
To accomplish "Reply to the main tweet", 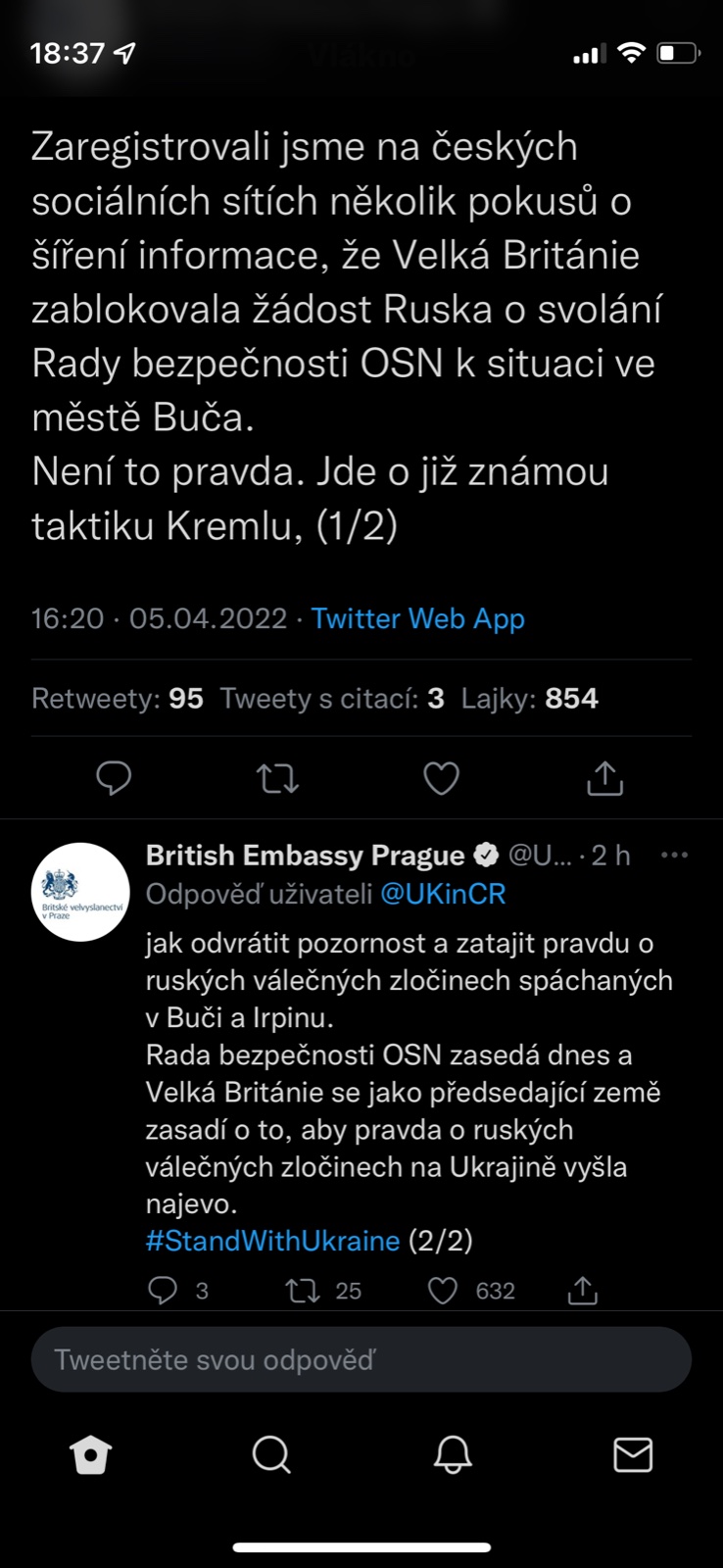I will (x=114, y=778).
